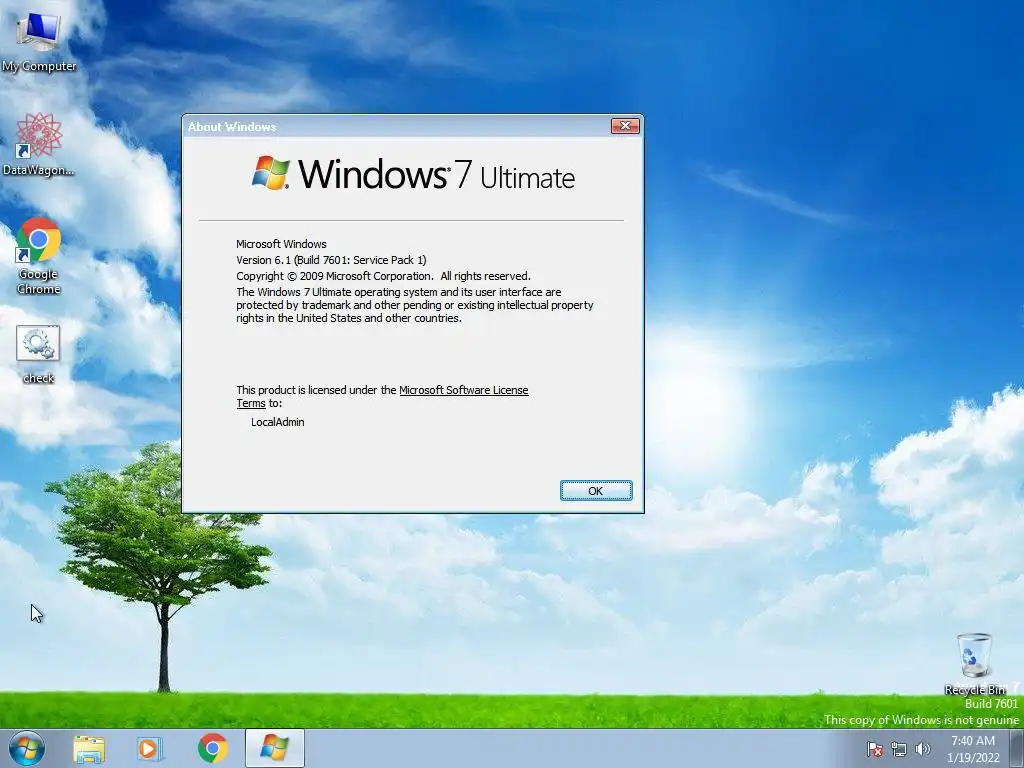Open Action Center flag in system tray
The width and height of the screenshot is (1024, 768).
tap(874, 749)
